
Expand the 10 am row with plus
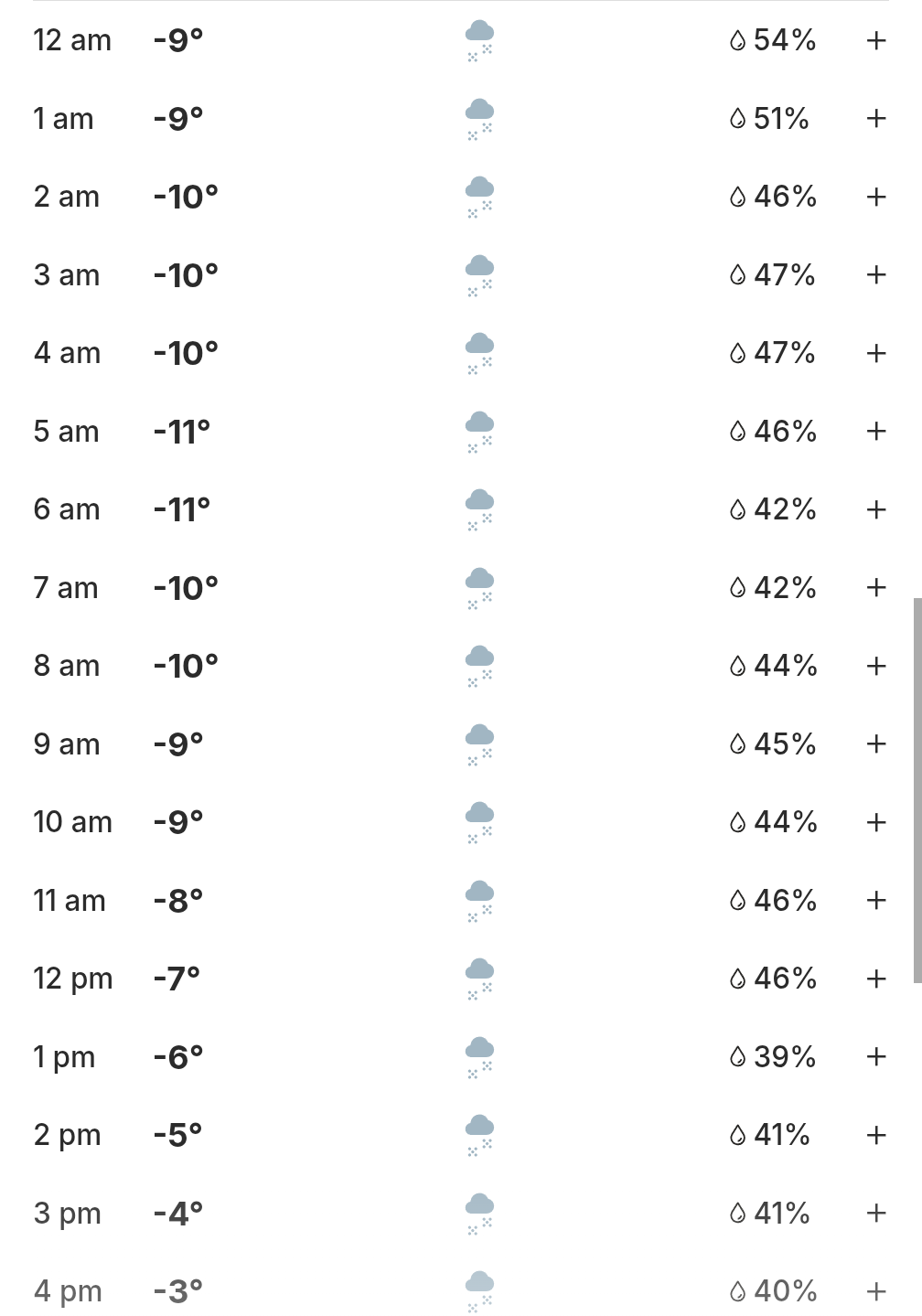[x=876, y=822]
